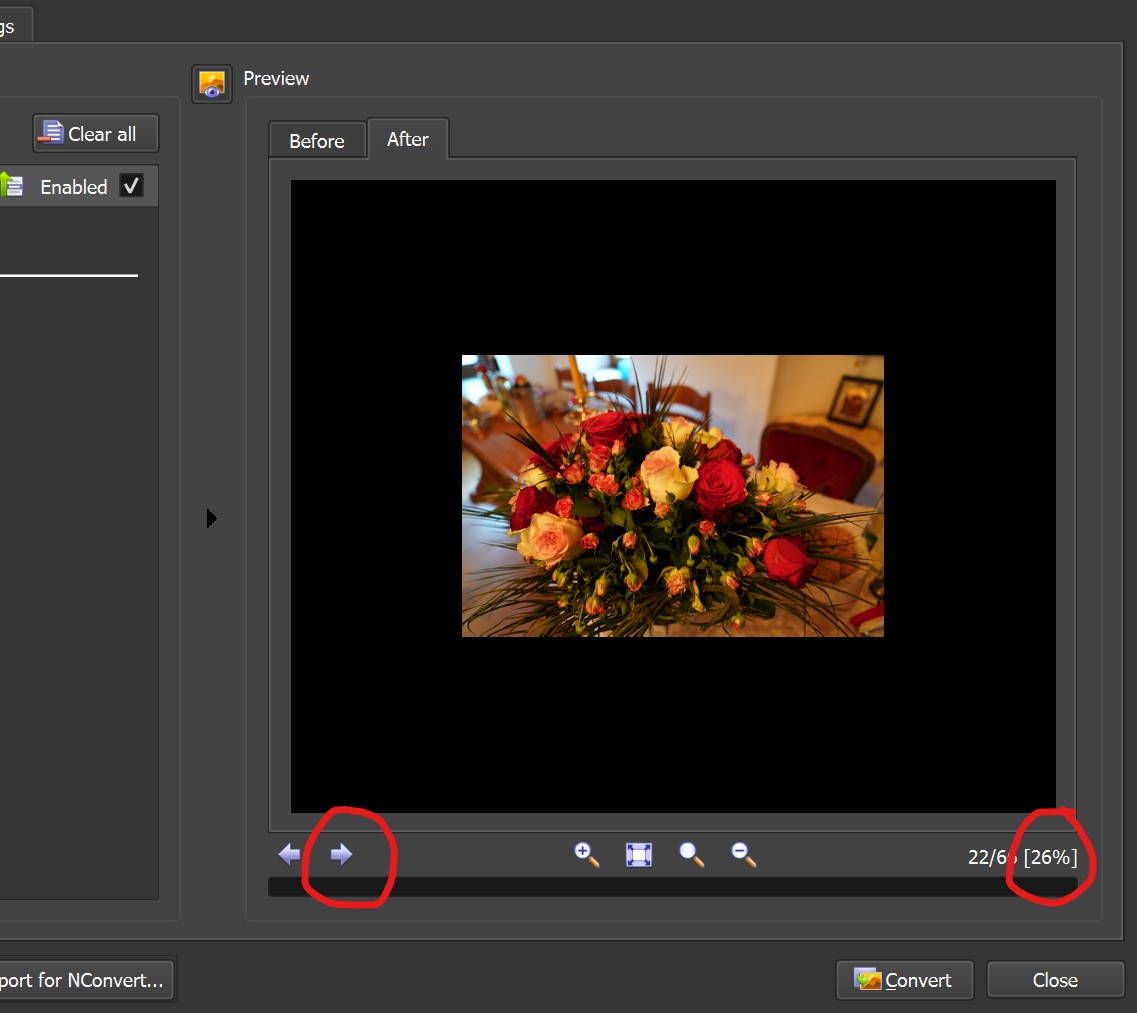Click the zoom out magnifier icon
Screen dimensions: 1137x1013
point(743,854)
